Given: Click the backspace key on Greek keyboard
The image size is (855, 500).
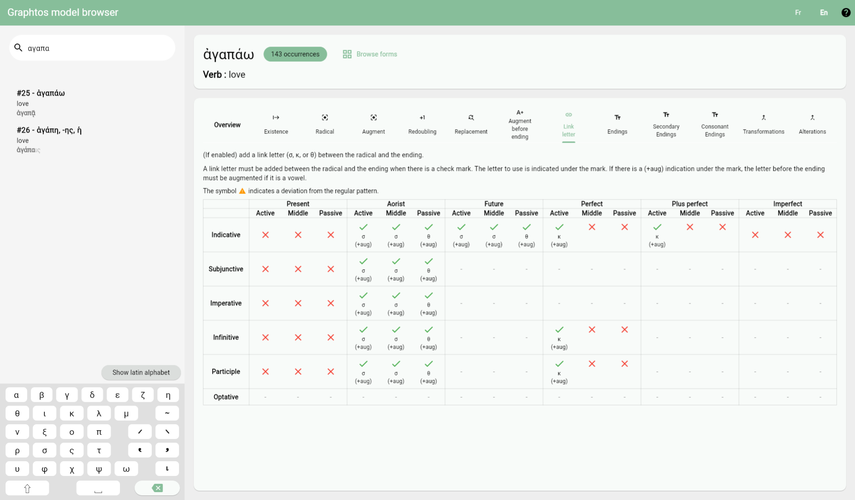Looking at the screenshot, I should [157, 488].
